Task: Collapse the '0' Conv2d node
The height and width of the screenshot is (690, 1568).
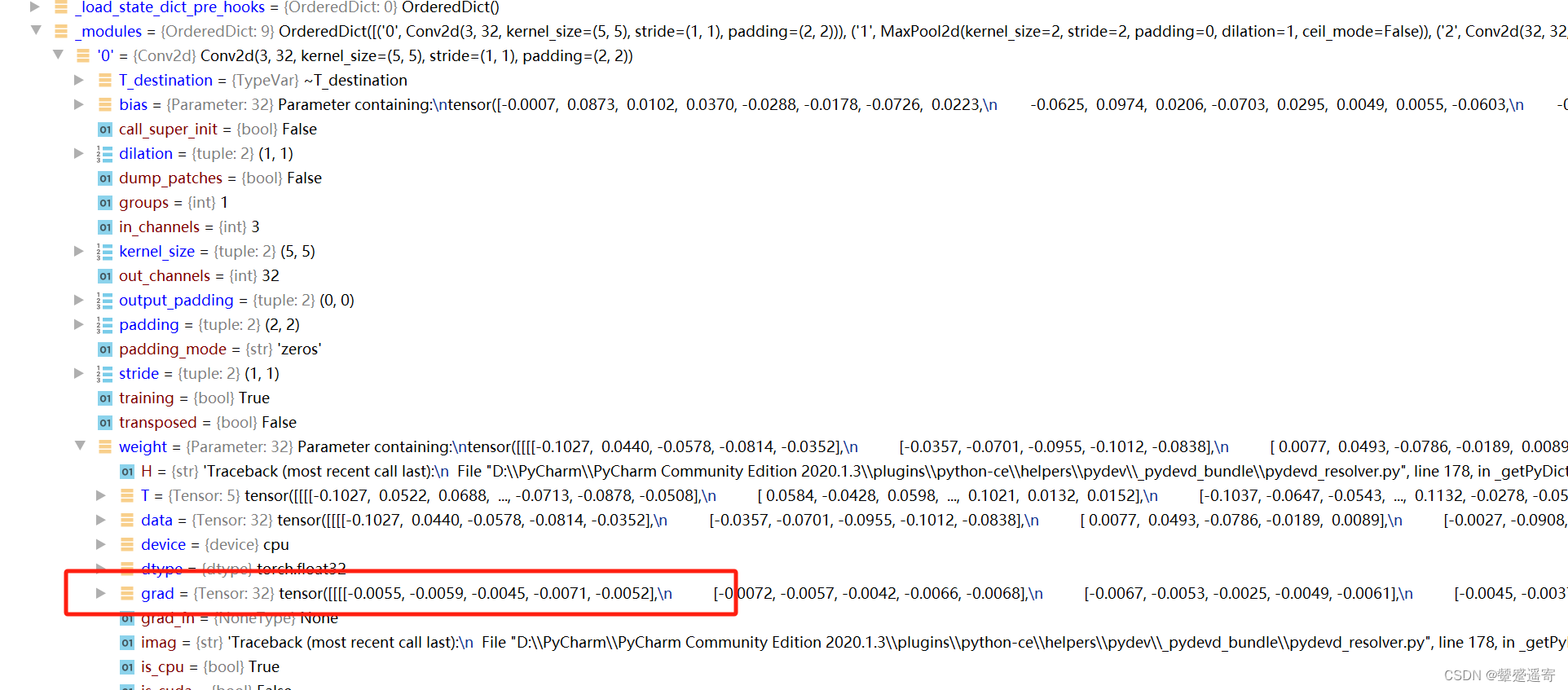Action: point(58,55)
